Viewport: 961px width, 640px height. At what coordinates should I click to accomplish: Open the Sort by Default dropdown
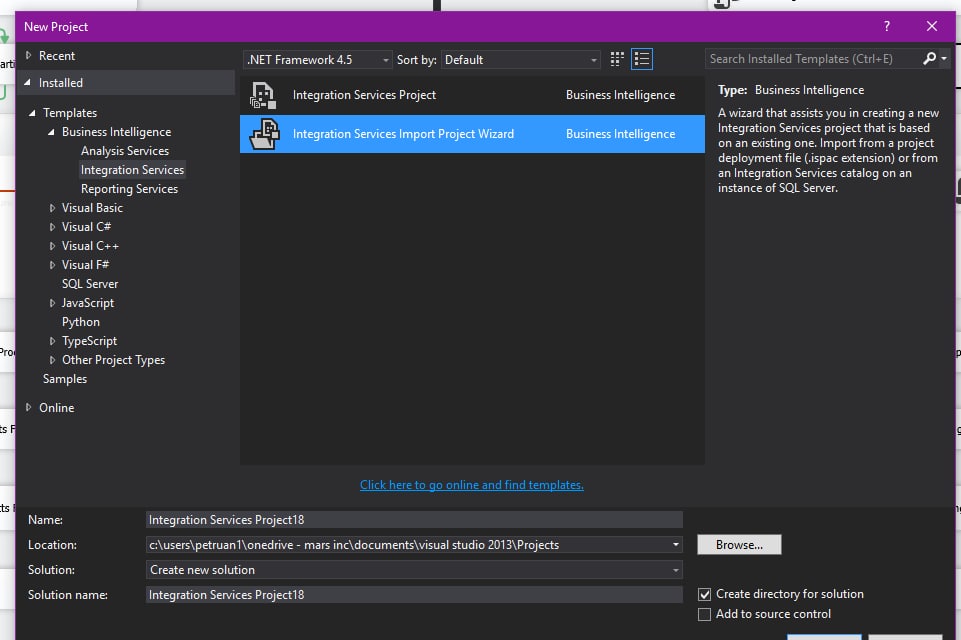[x=520, y=59]
